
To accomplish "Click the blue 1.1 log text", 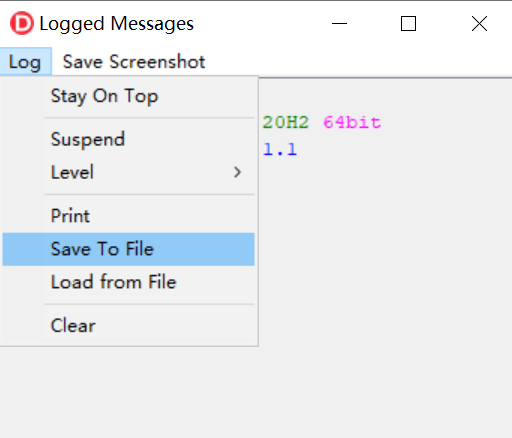I will coord(280,149).
